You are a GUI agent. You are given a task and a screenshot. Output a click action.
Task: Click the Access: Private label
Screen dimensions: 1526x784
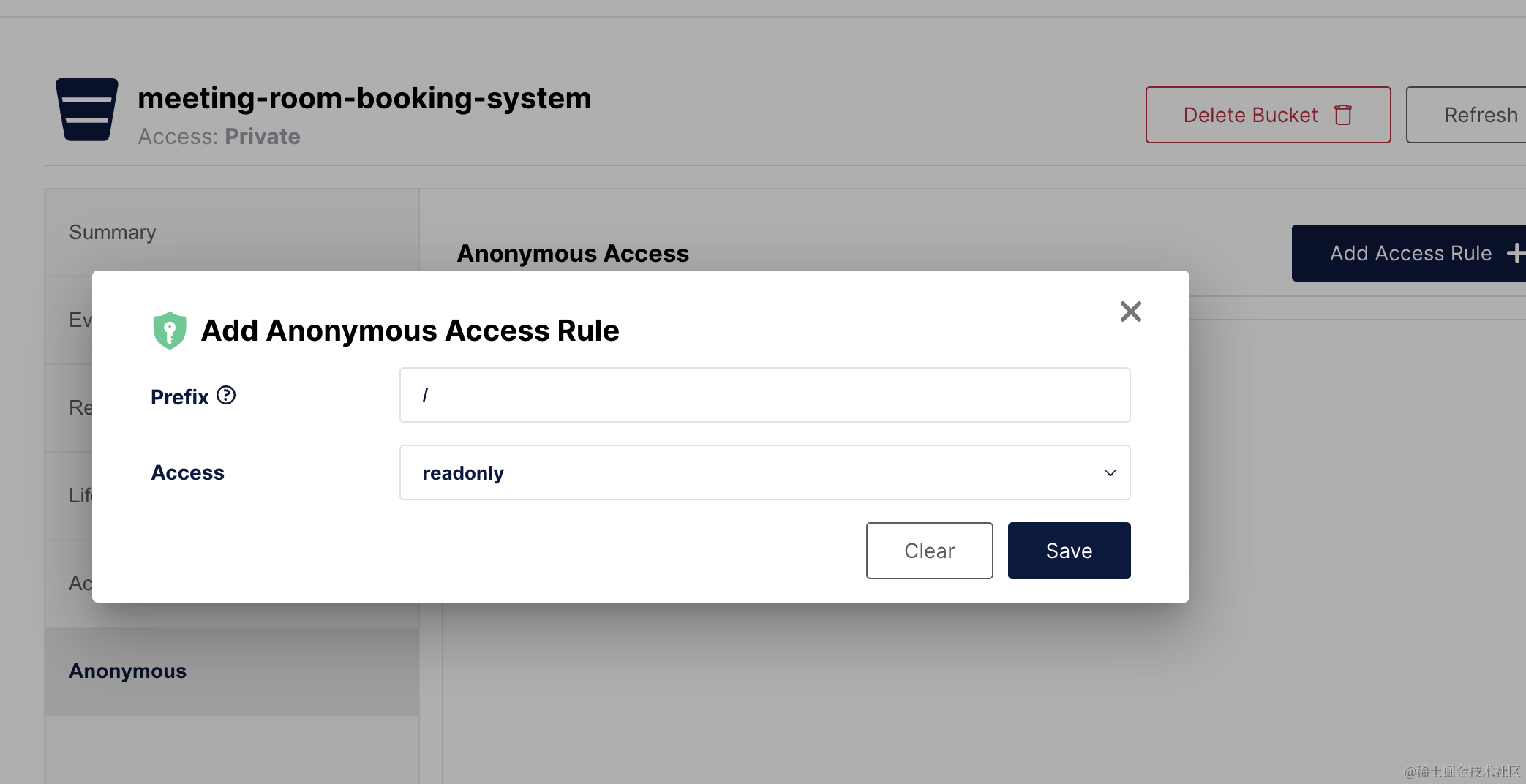(219, 137)
